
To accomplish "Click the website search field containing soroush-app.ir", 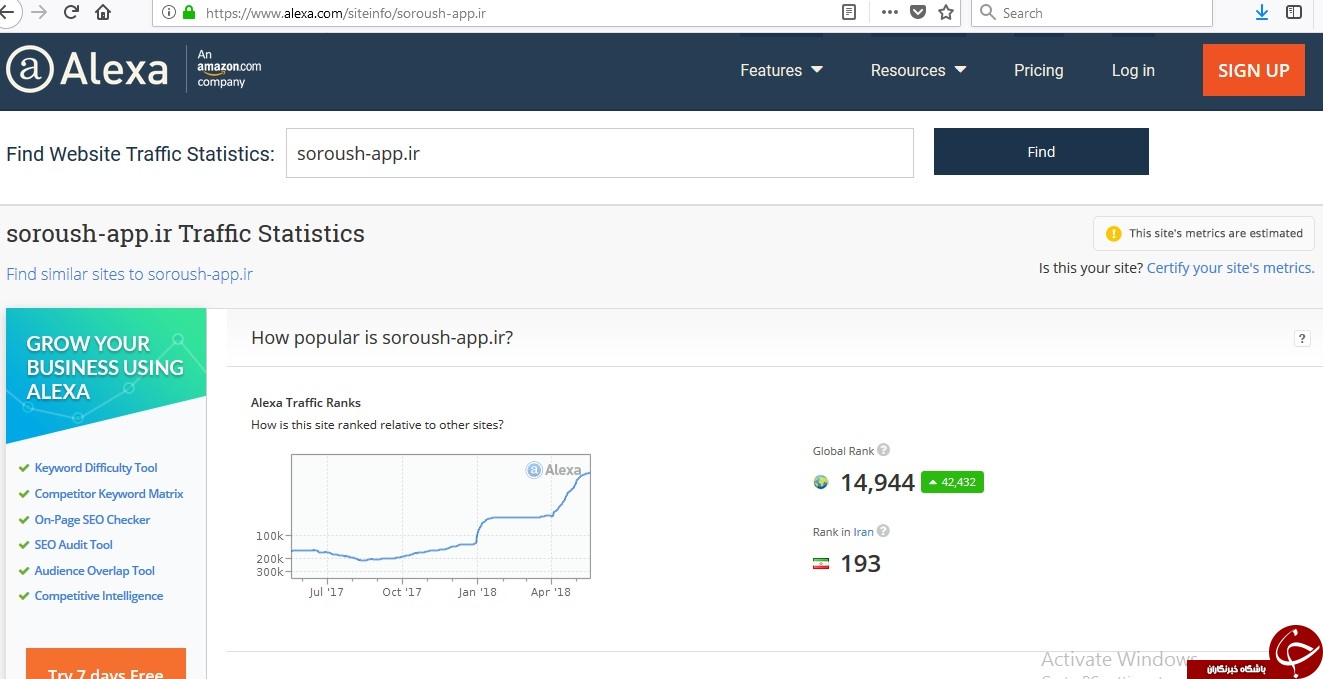I will click(x=600, y=153).
